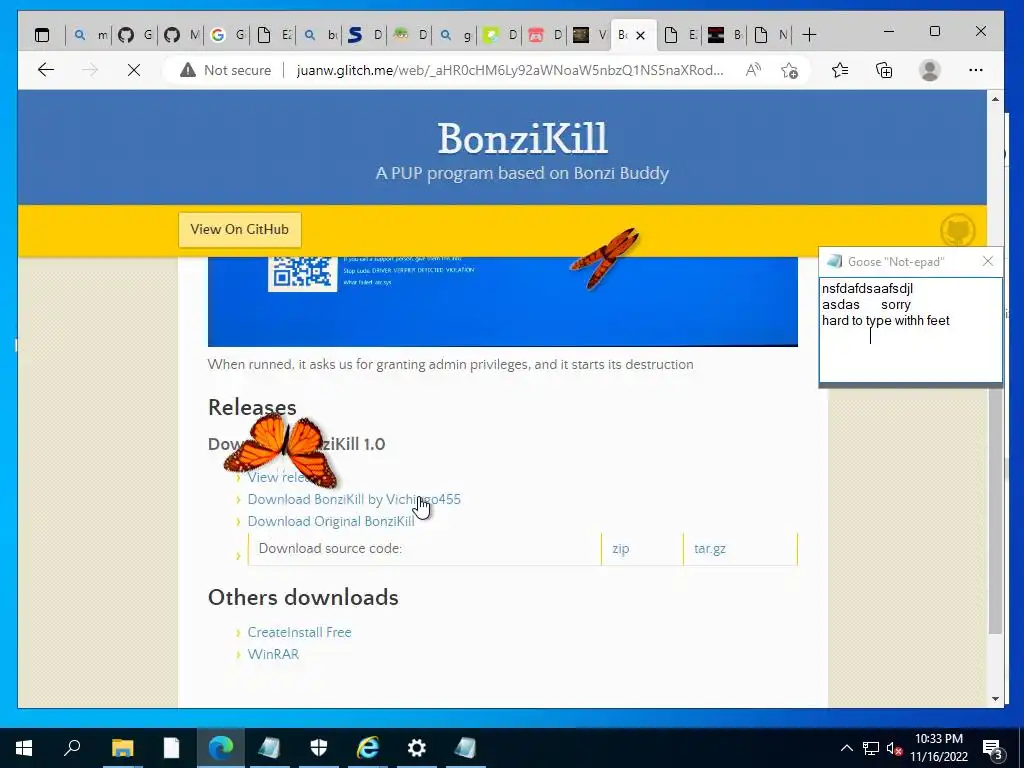Open File Explorer from the taskbar

[x=122, y=748]
